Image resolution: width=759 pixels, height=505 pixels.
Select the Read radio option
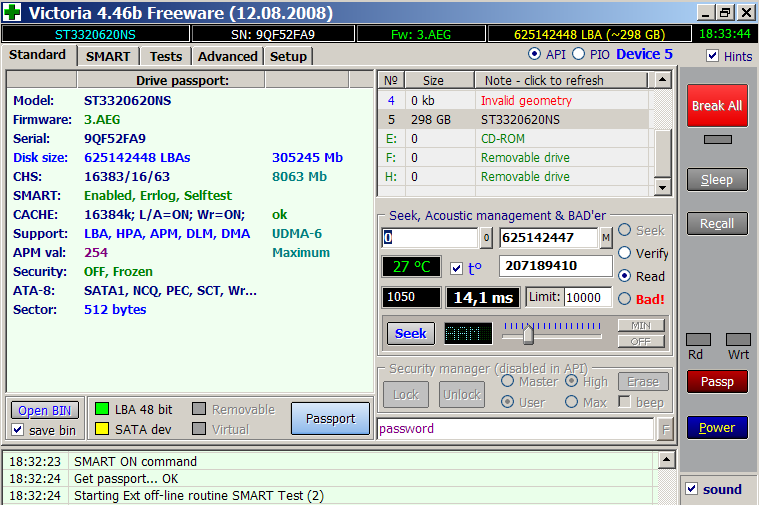(x=624, y=275)
